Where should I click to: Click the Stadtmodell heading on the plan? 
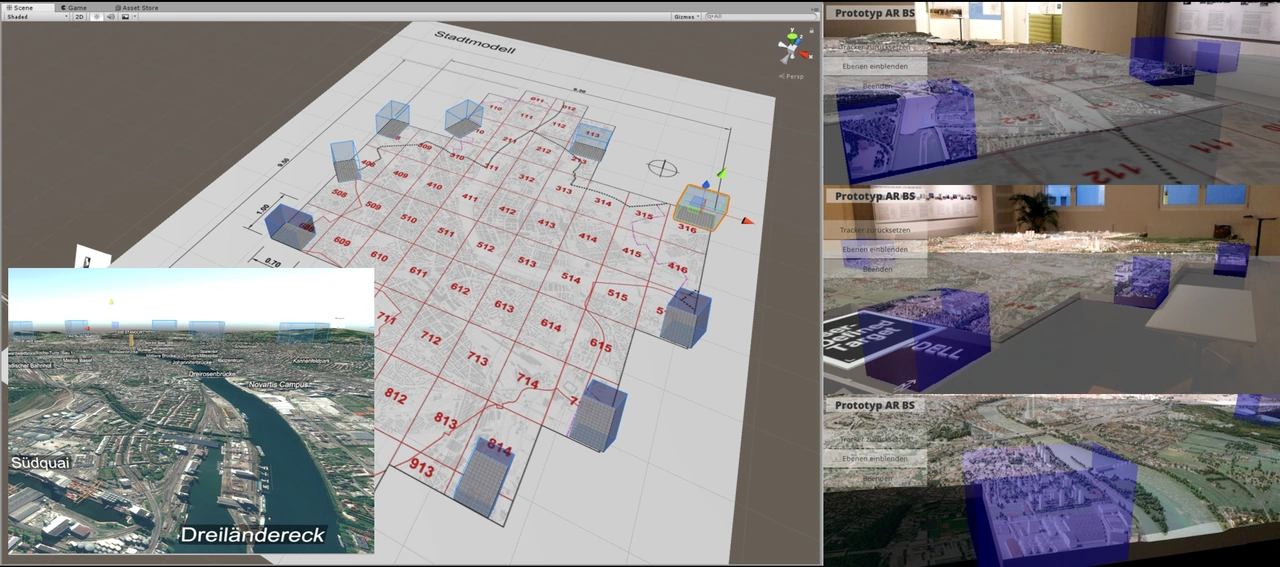coord(475,42)
